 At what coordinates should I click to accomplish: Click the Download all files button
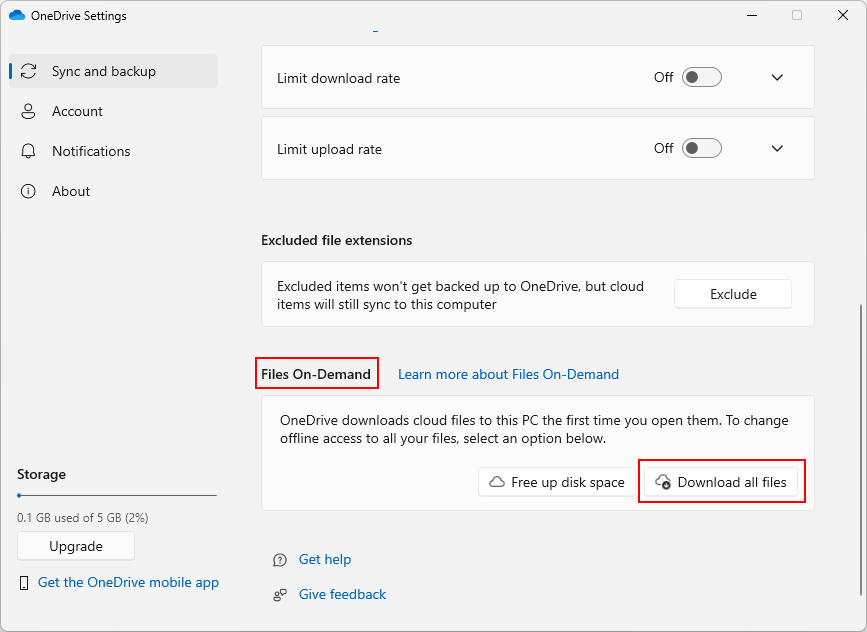coord(721,482)
